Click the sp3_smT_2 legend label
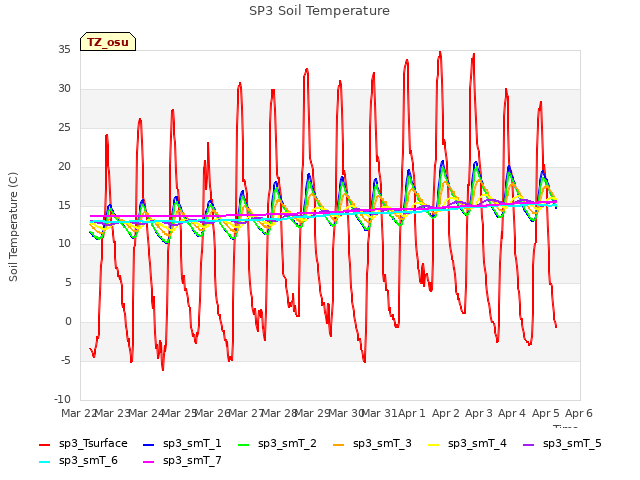The width and height of the screenshot is (640, 480). tap(287, 443)
